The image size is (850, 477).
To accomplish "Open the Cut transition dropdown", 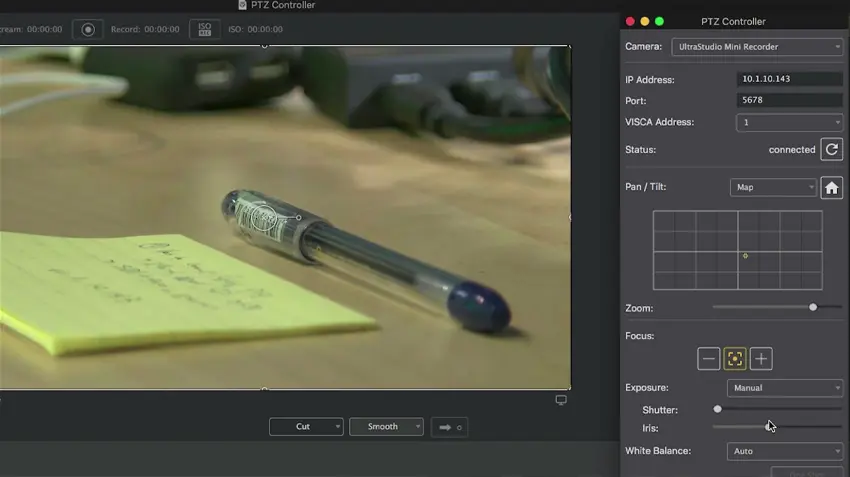I will coord(306,427).
